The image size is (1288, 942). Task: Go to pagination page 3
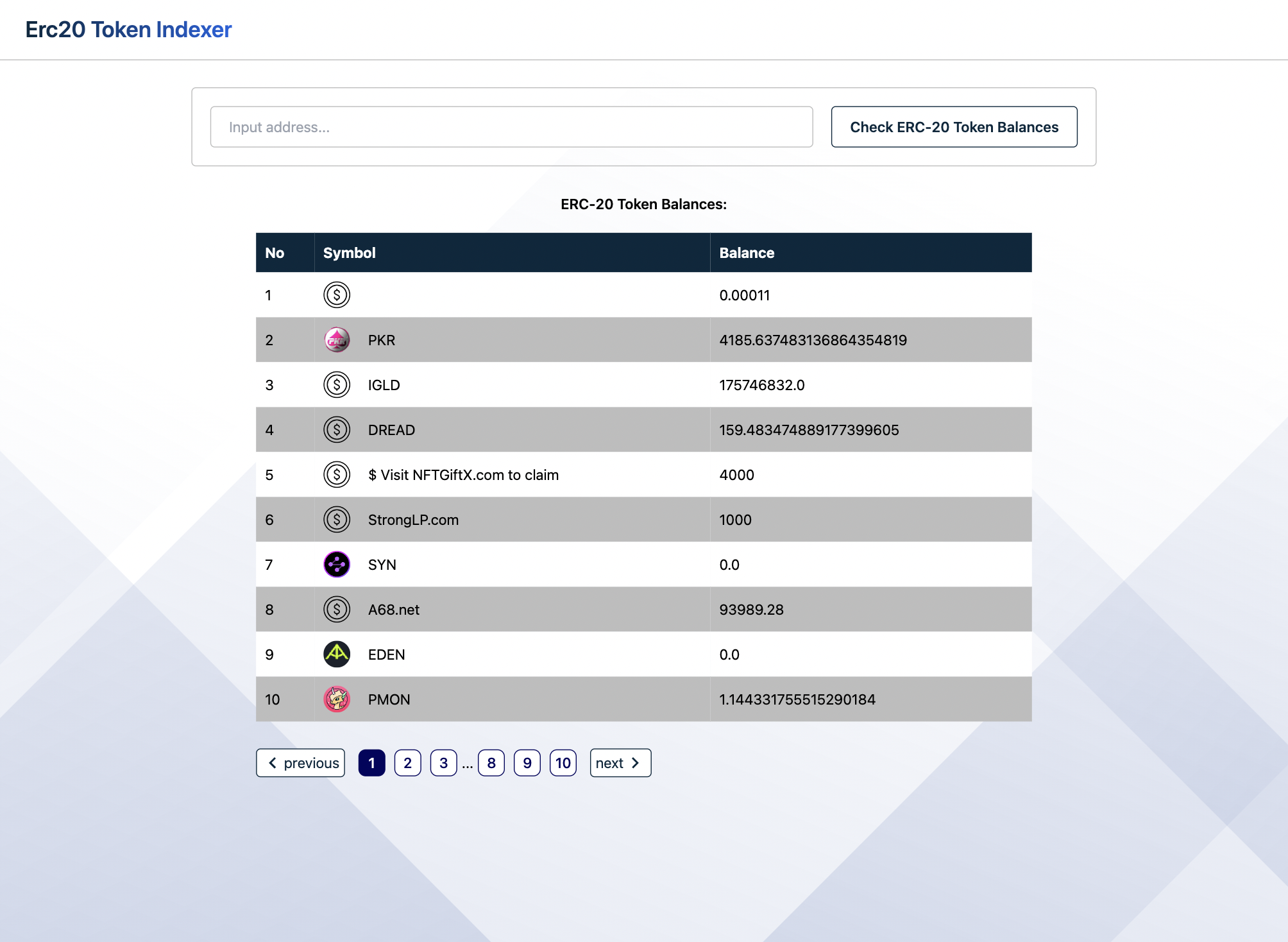443,763
